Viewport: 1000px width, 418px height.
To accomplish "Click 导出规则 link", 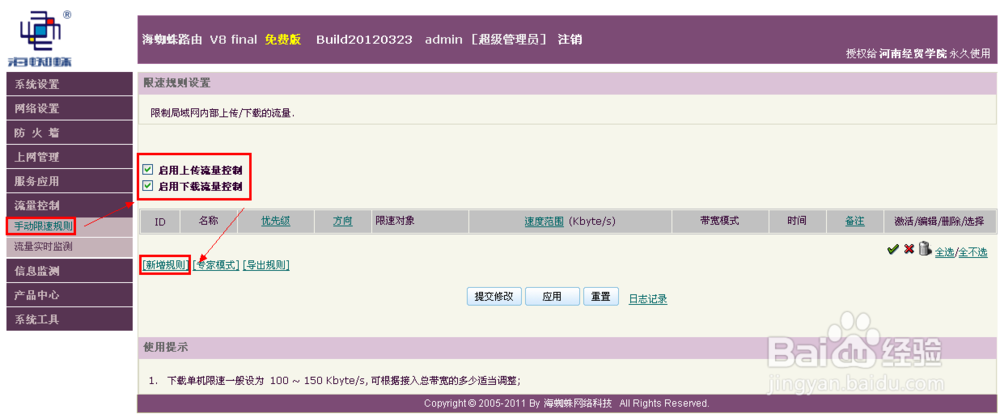I will pos(266,265).
